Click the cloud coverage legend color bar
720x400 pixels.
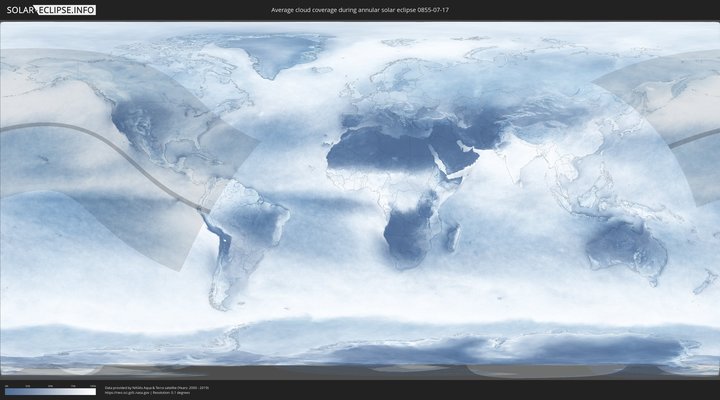pyautogui.click(x=50, y=392)
